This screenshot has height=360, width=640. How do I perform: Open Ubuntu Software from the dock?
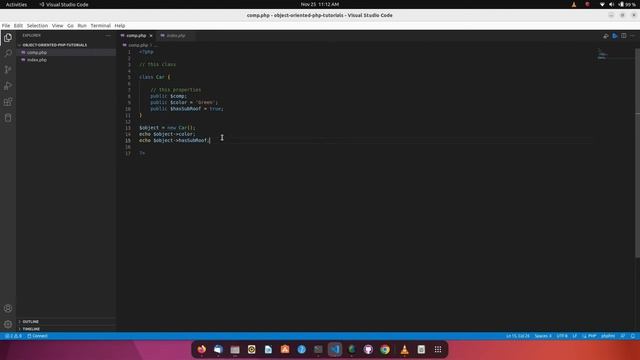(285, 349)
